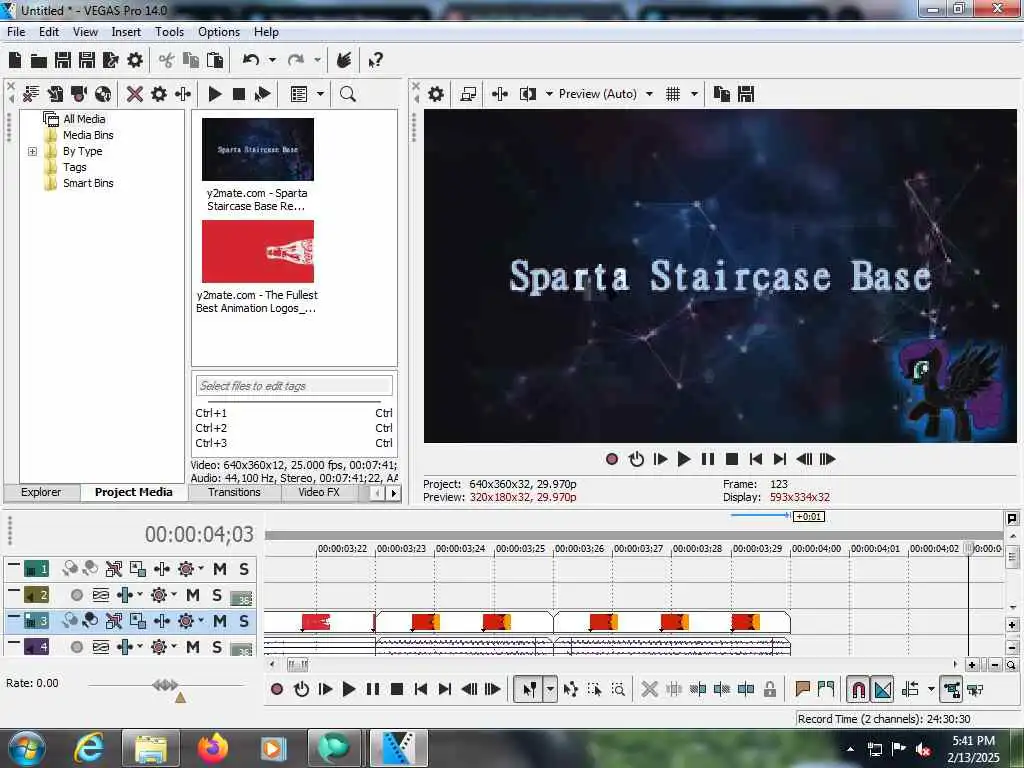Image resolution: width=1024 pixels, height=768 pixels.
Task: Save preview snapshot to file
Action: tap(746, 94)
